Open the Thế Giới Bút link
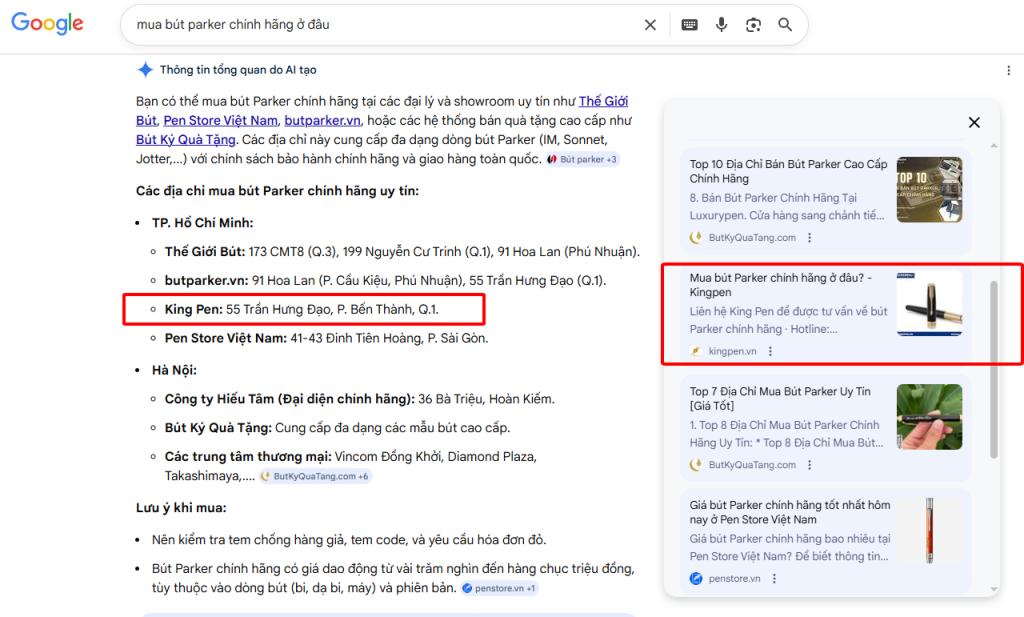The width and height of the screenshot is (1024, 617). click(x=603, y=102)
